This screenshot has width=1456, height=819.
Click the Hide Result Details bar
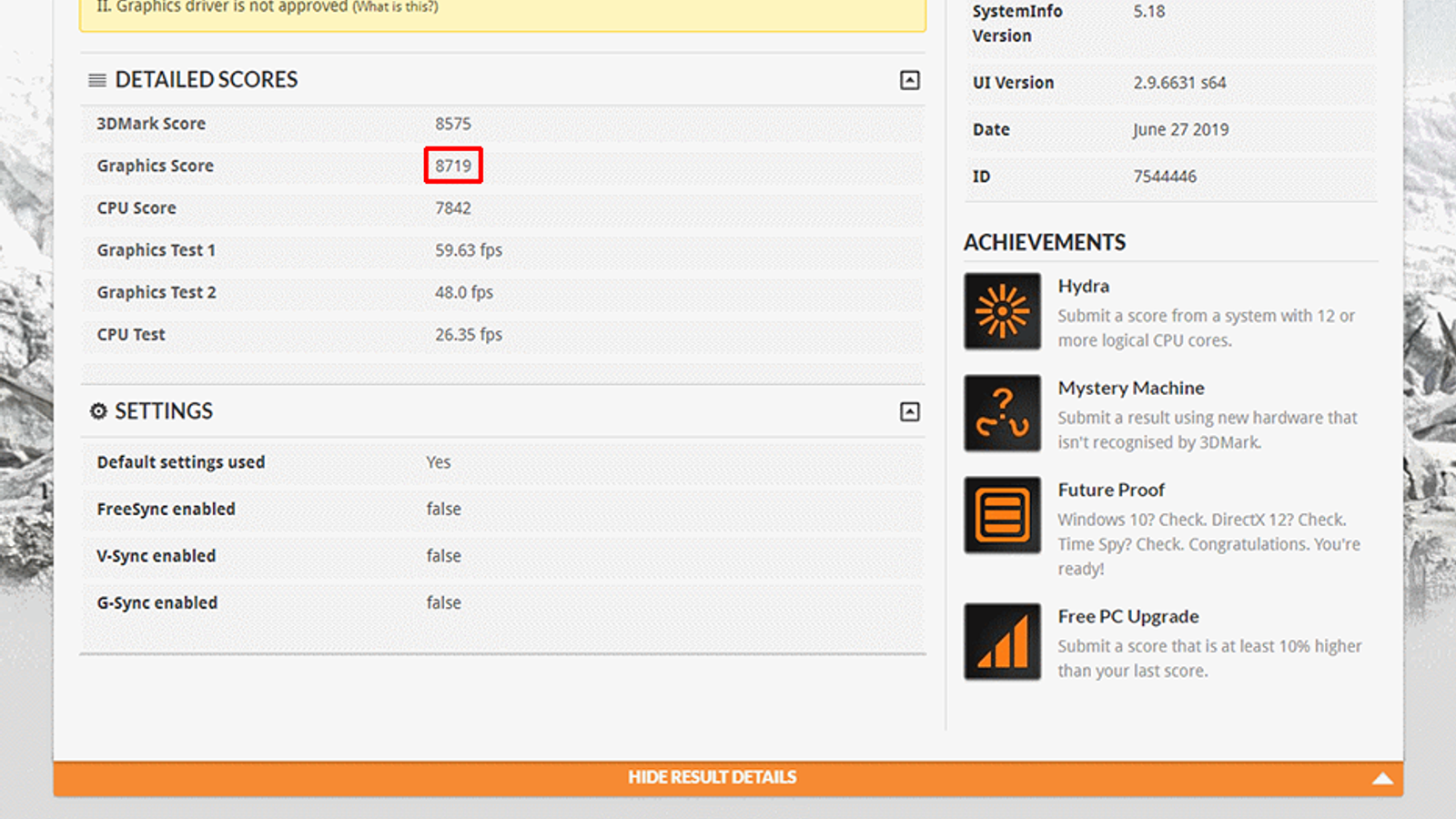tap(728, 778)
